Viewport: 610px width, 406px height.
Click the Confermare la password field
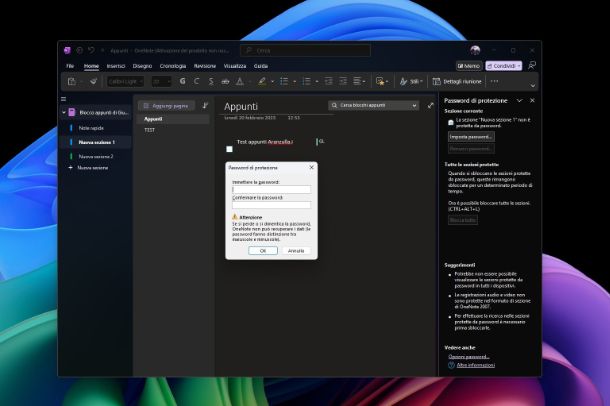pos(271,205)
